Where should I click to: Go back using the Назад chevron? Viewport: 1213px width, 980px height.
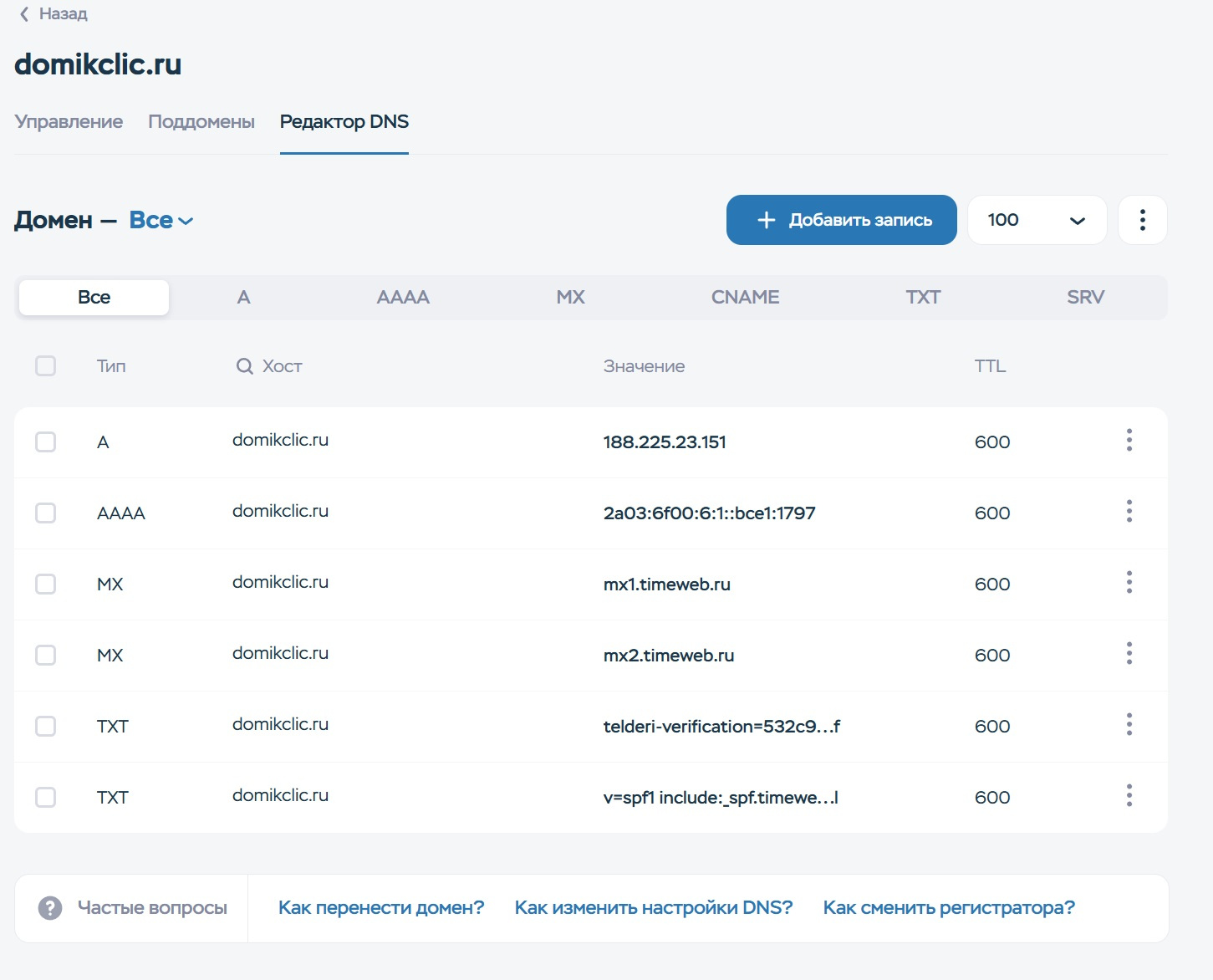[25, 14]
